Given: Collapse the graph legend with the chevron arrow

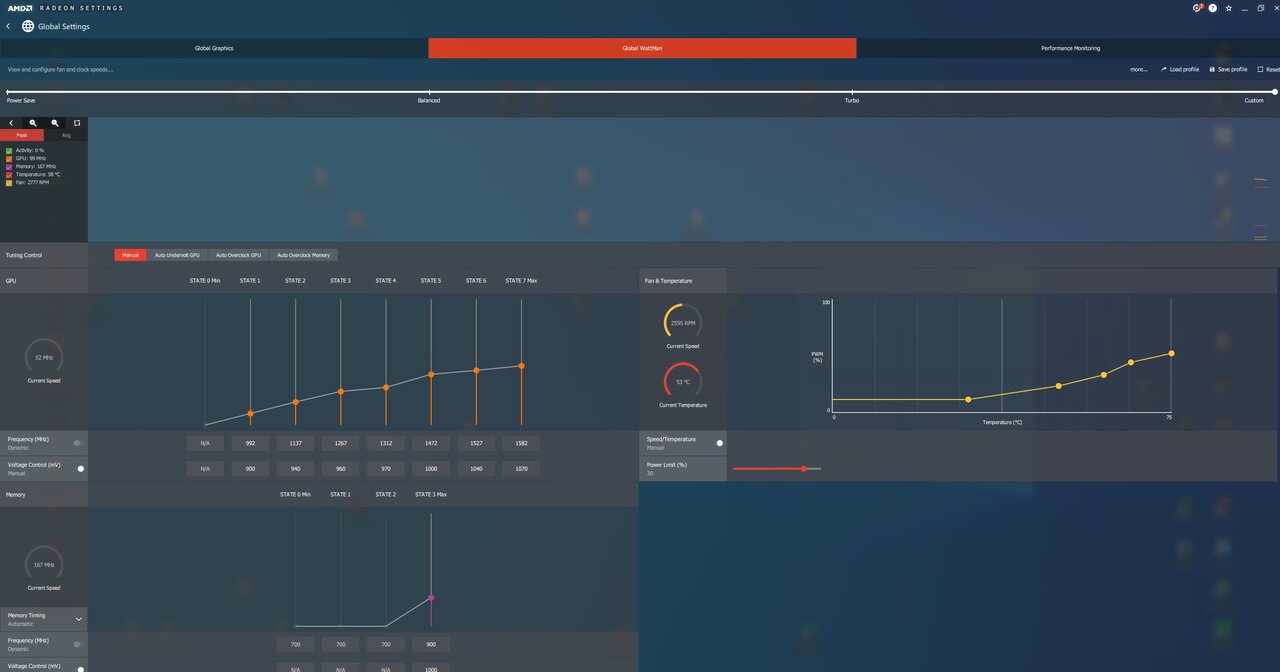Looking at the screenshot, I should pyautogui.click(x=11, y=123).
